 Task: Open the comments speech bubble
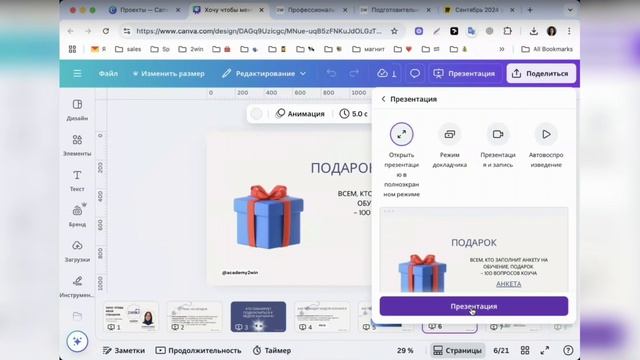click(415, 73)
